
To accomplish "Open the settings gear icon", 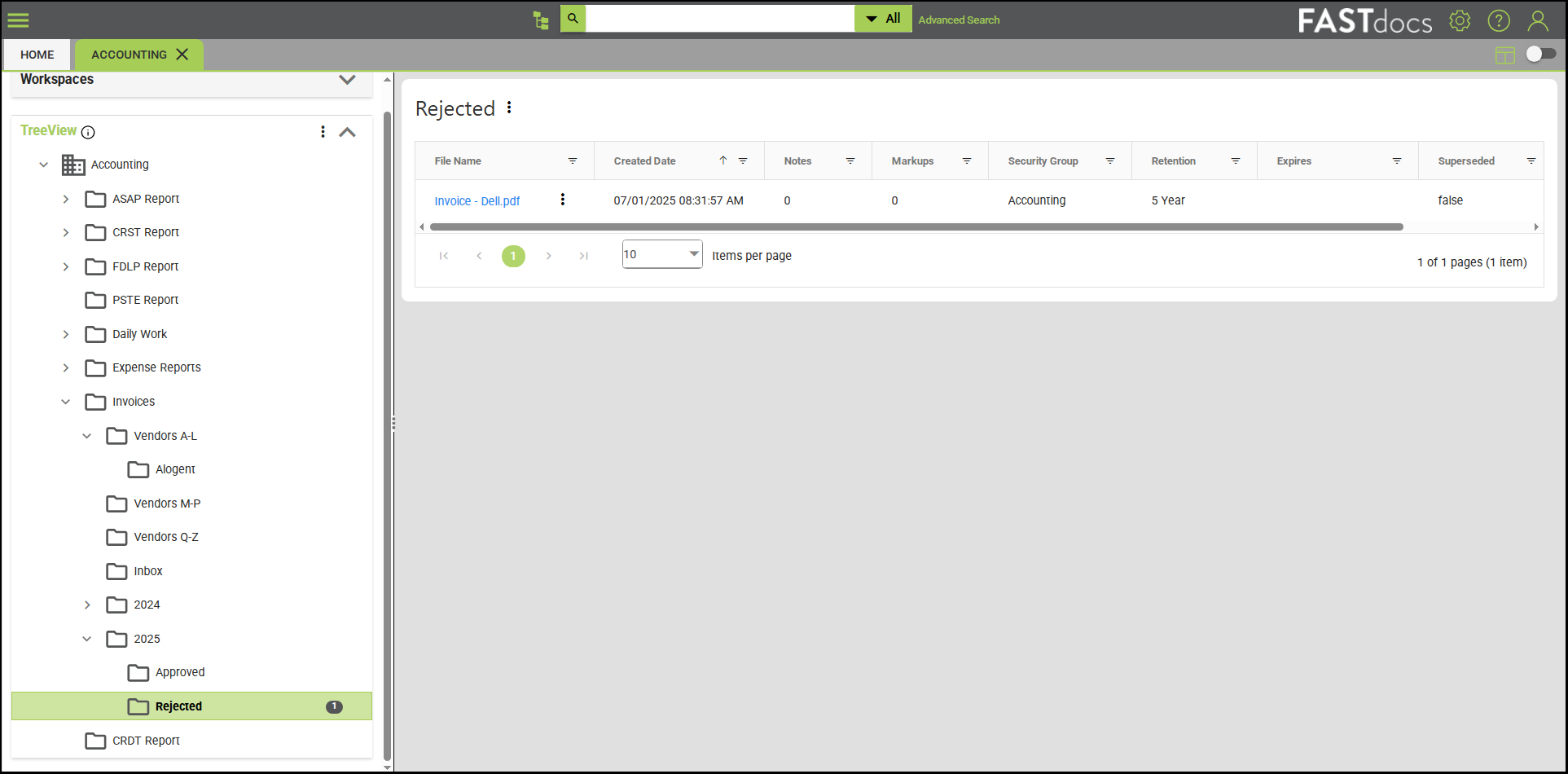I will click(x=1460, y=20).
